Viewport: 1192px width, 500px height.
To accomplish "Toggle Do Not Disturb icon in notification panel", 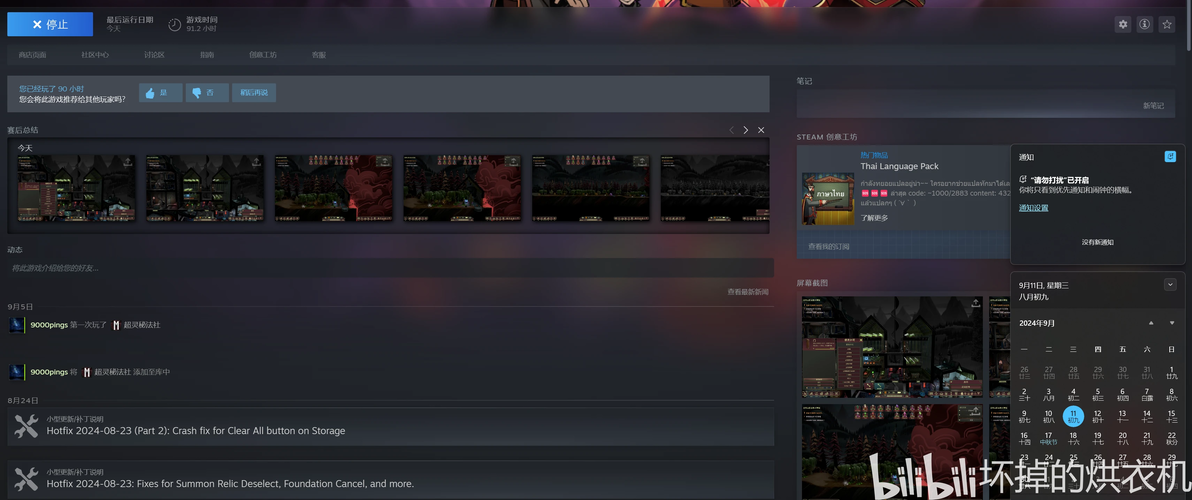I will (x=1171, y=157).
